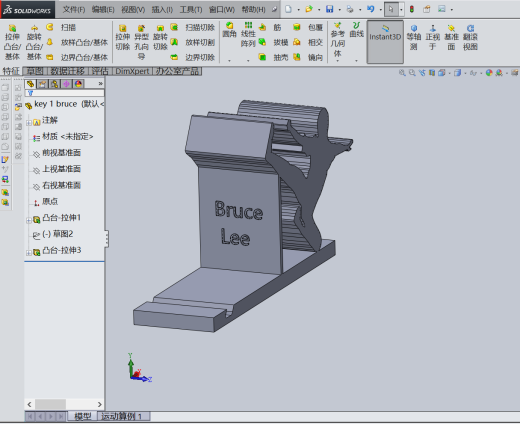Viewport: 520px width, 424px height.
Task: Click the 正视于 normal-to view button
Action: click(432, 37)
